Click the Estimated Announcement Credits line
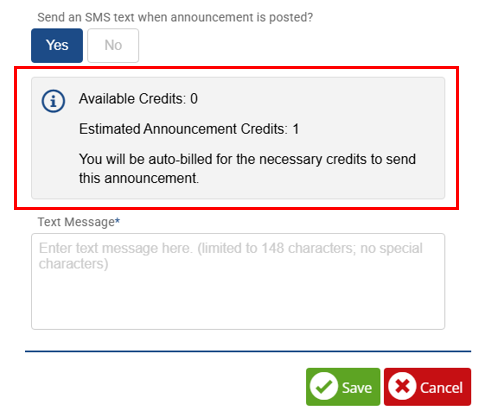Viewport: 479px width, 411px height. 189,129
